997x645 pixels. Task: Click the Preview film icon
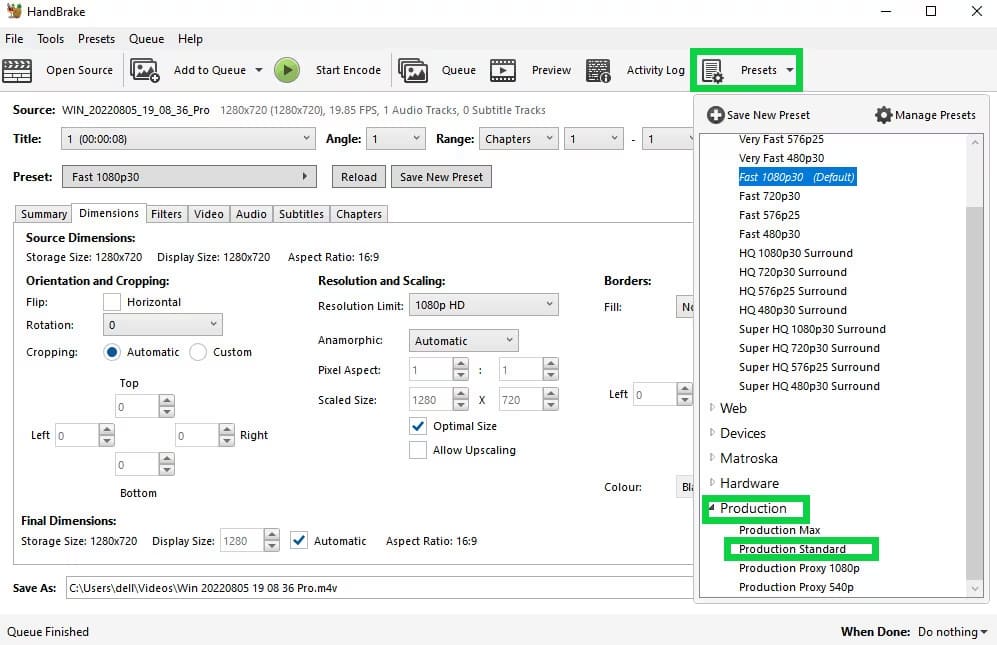pyautogui.click(x=503, y=70)
